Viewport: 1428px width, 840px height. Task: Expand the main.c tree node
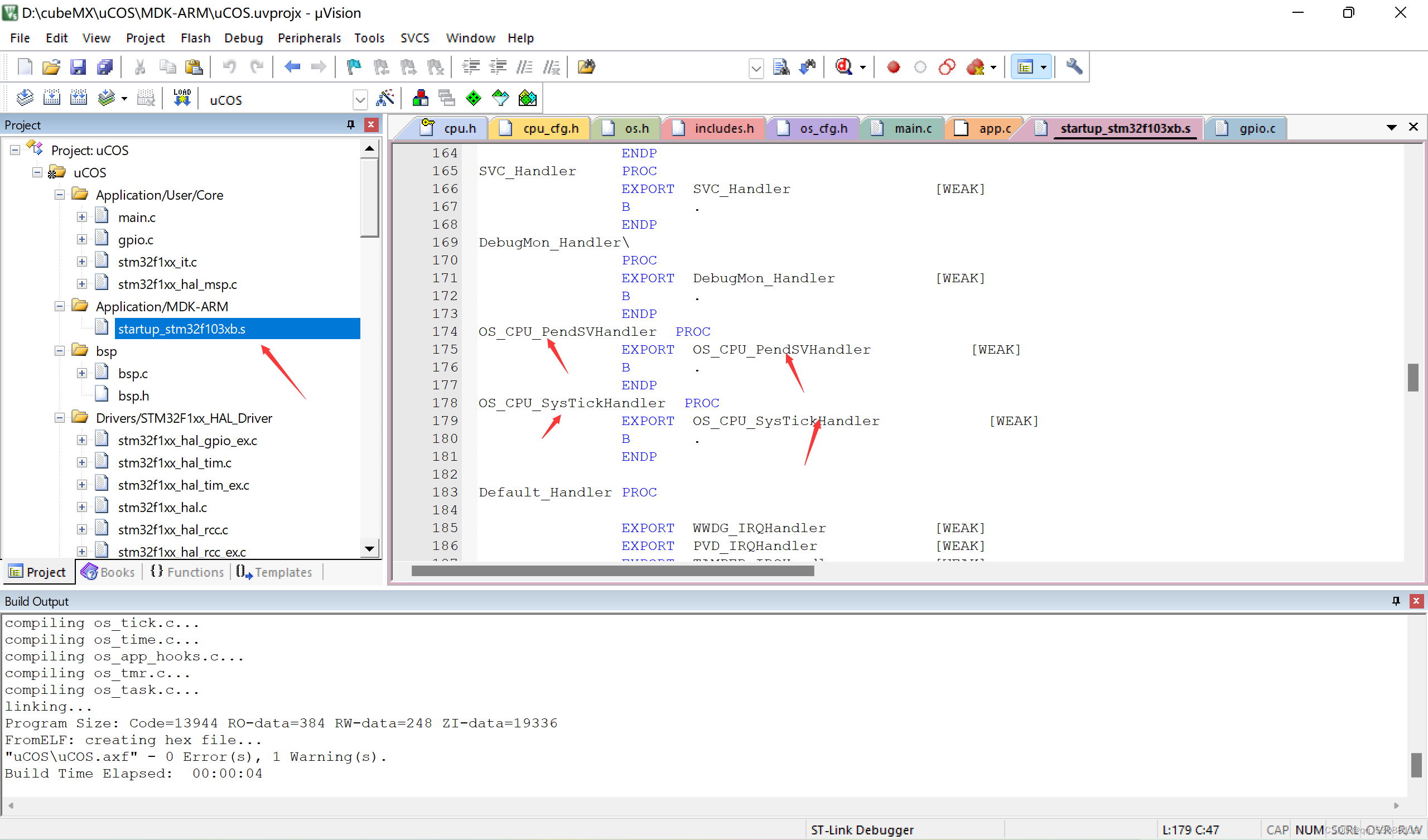(81, 217)
